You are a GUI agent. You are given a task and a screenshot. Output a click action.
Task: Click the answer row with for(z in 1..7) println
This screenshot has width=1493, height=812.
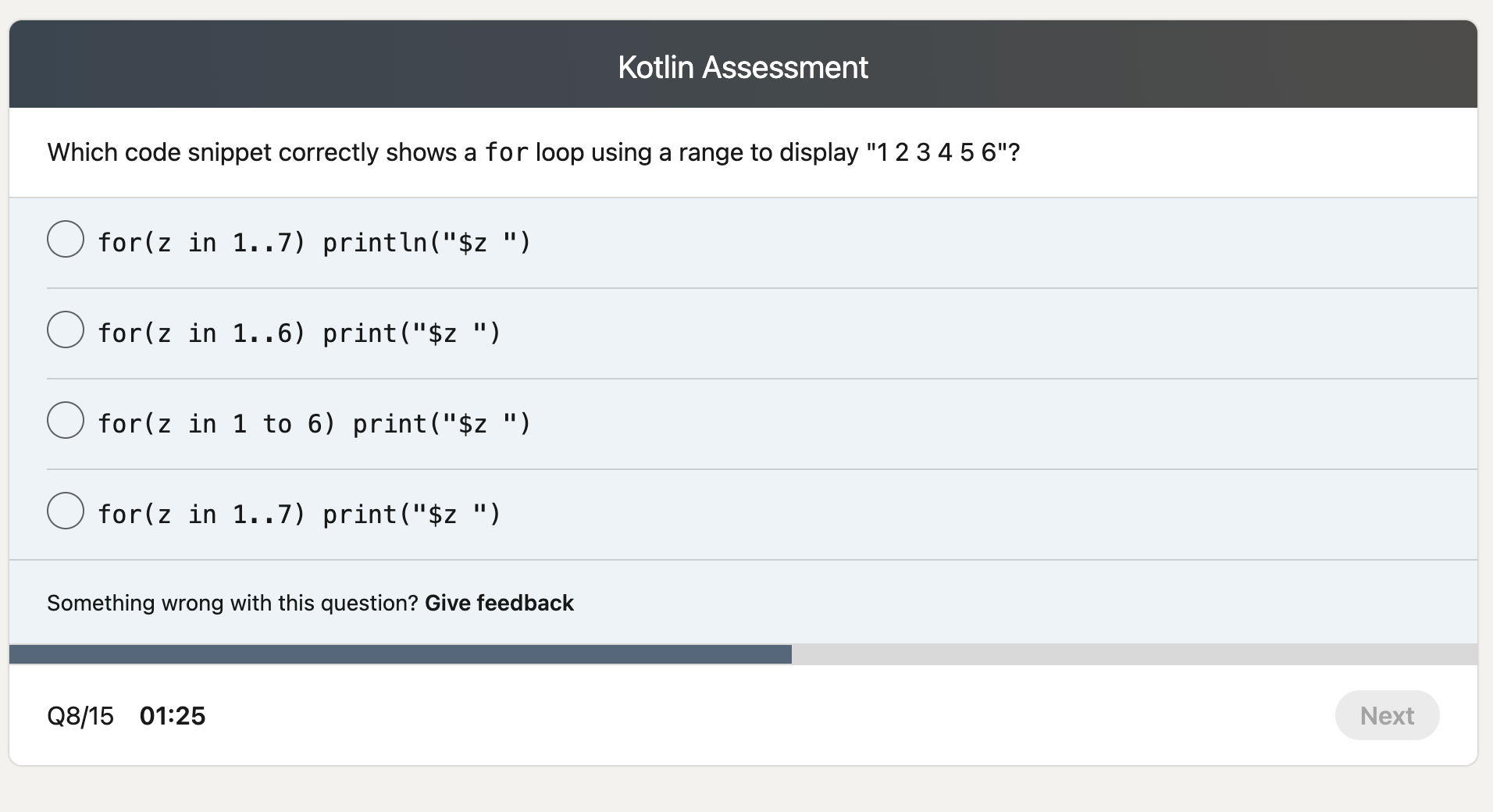(312, 242)
